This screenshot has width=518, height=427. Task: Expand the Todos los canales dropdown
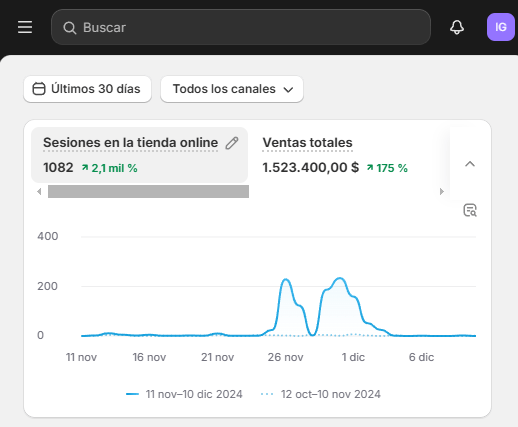coord(232,89)
